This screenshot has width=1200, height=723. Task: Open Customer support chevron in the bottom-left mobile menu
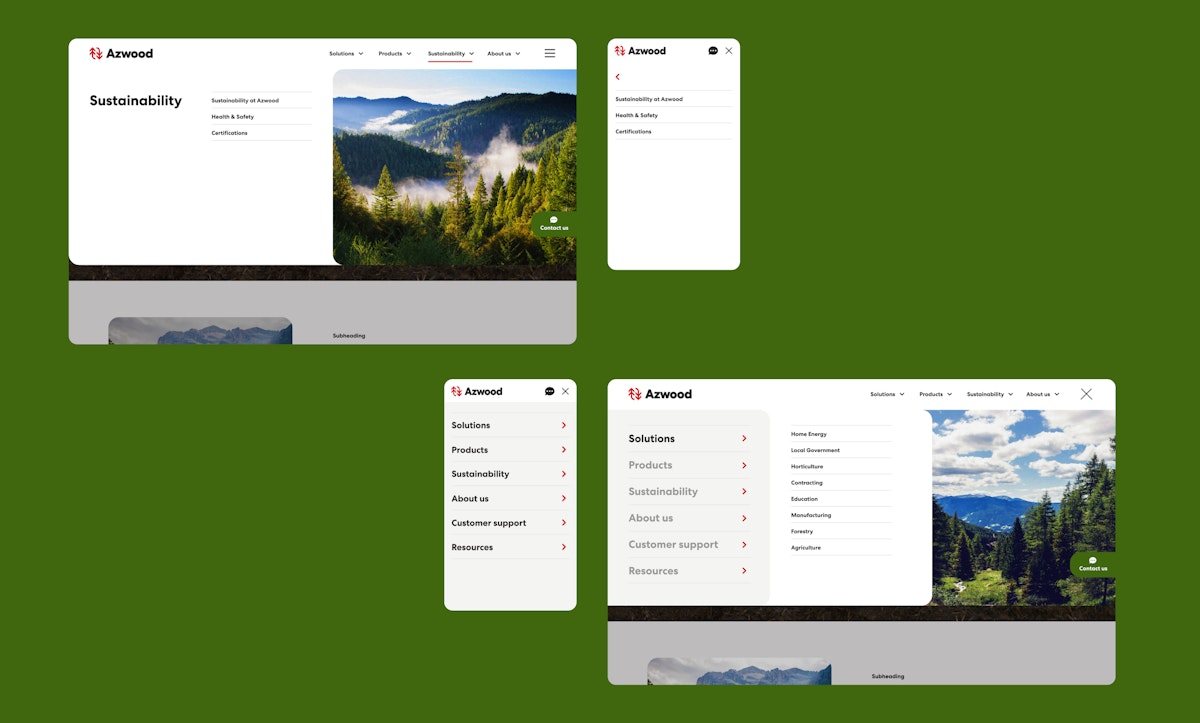pyautogui.click(x=564, y=523)
